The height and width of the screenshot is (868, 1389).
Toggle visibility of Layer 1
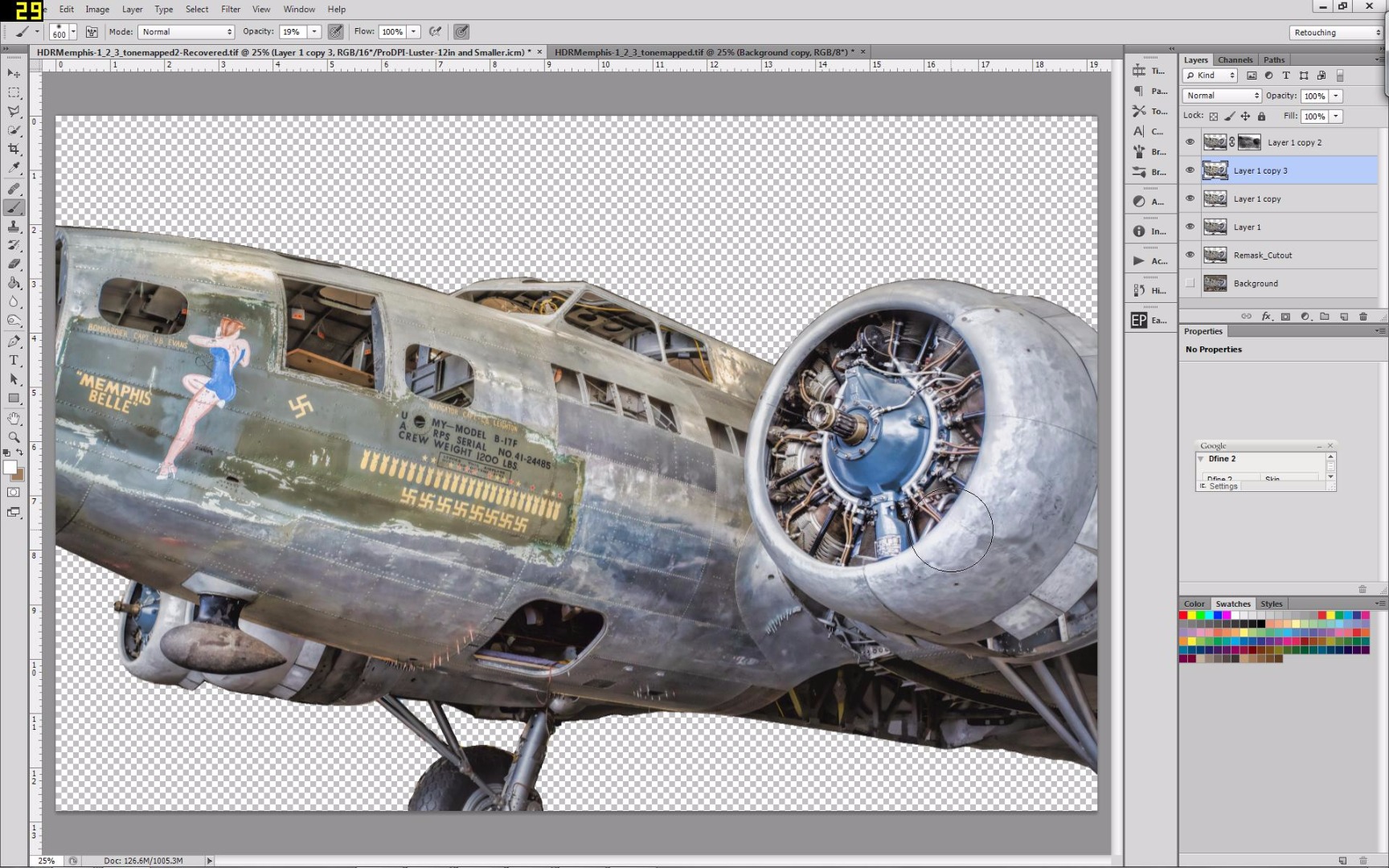point(1190,227)
